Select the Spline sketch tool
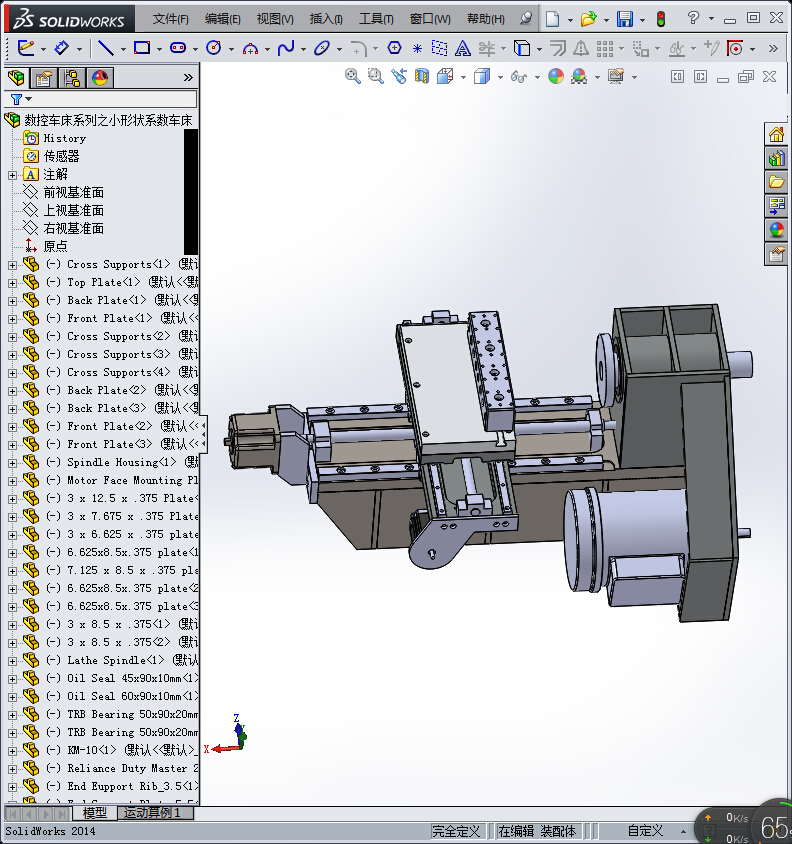Screen dimensions: 792x844 [286, 48]
